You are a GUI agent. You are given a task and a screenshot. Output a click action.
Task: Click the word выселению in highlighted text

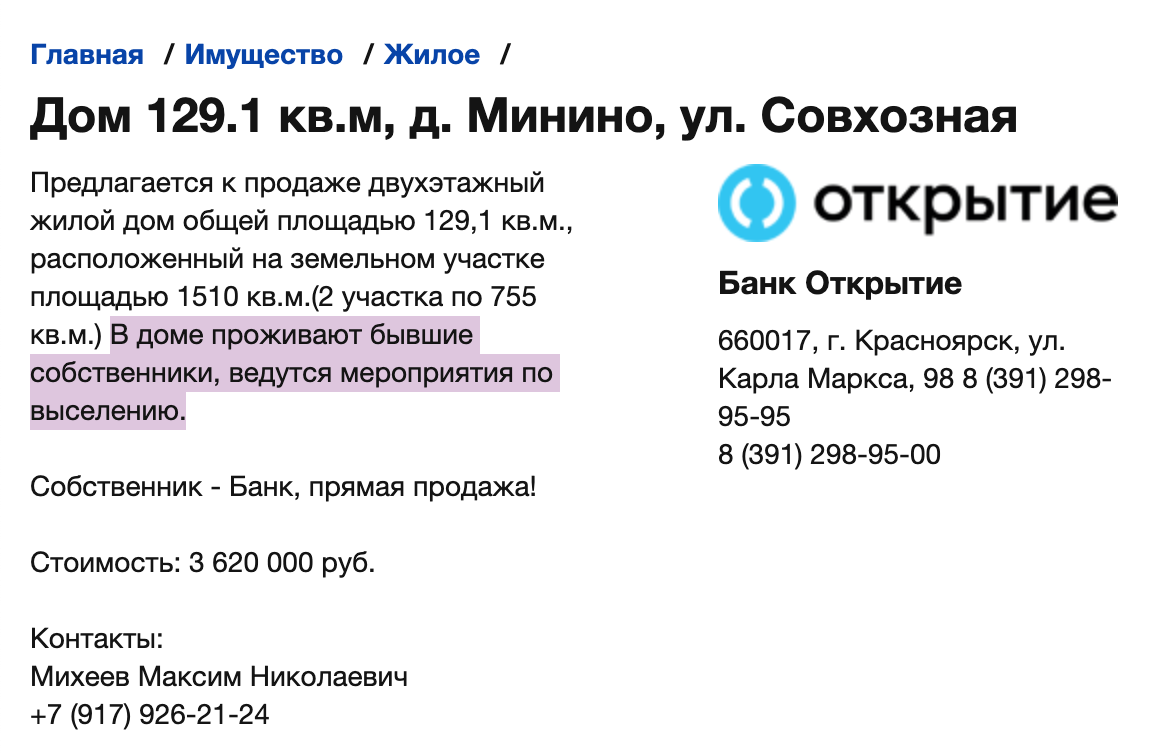[108, 411]
